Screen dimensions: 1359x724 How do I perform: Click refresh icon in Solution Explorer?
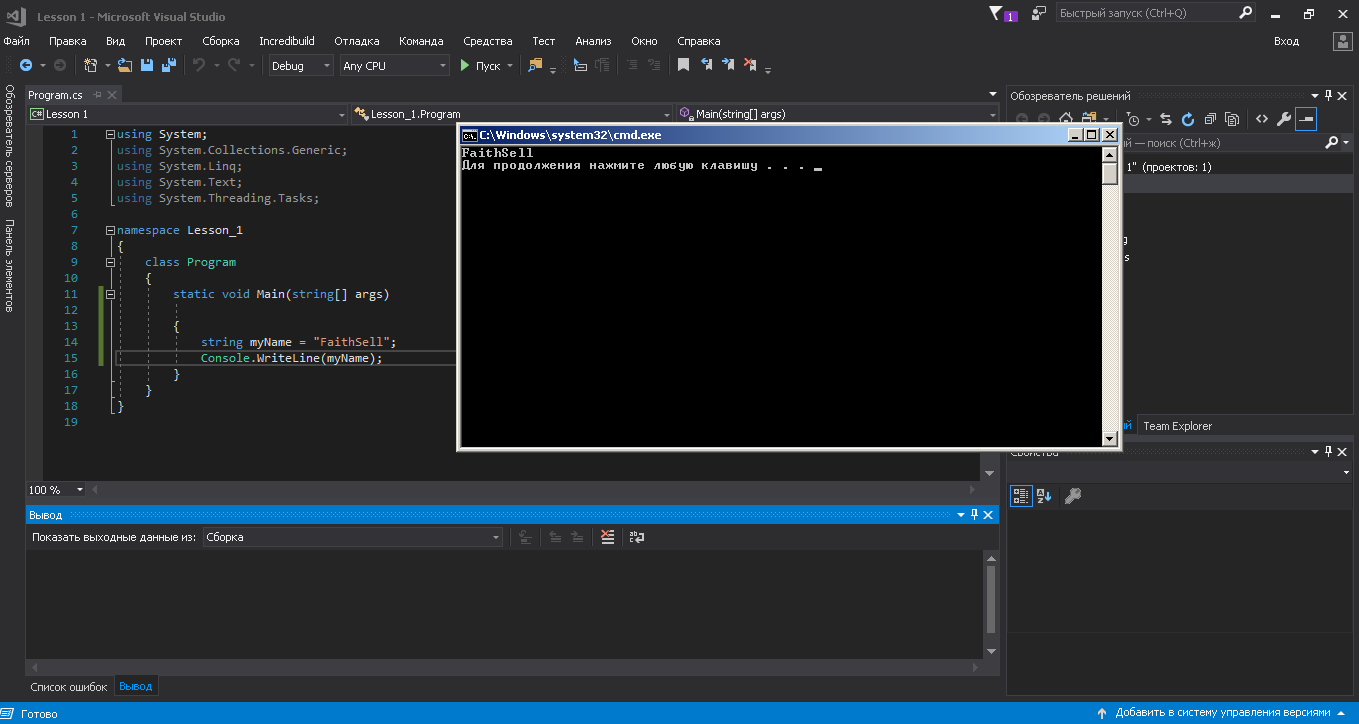tap(1188, 119)
